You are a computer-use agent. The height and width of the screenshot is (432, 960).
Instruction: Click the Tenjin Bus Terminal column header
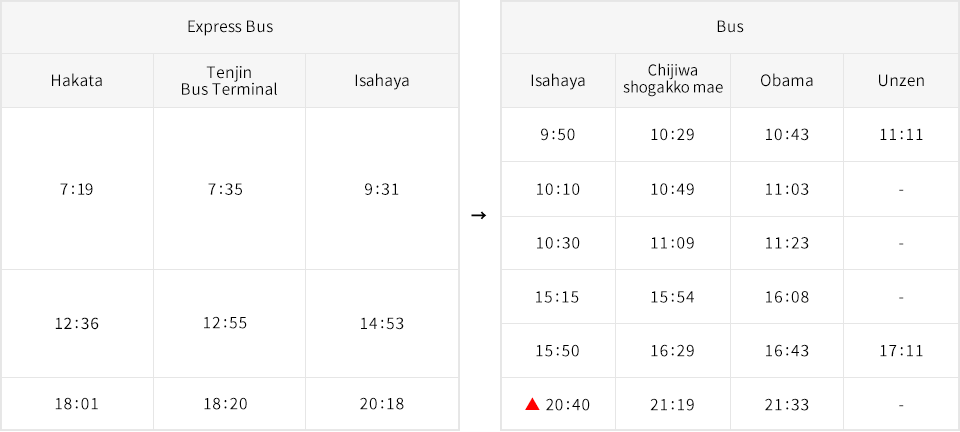(230, 81)
